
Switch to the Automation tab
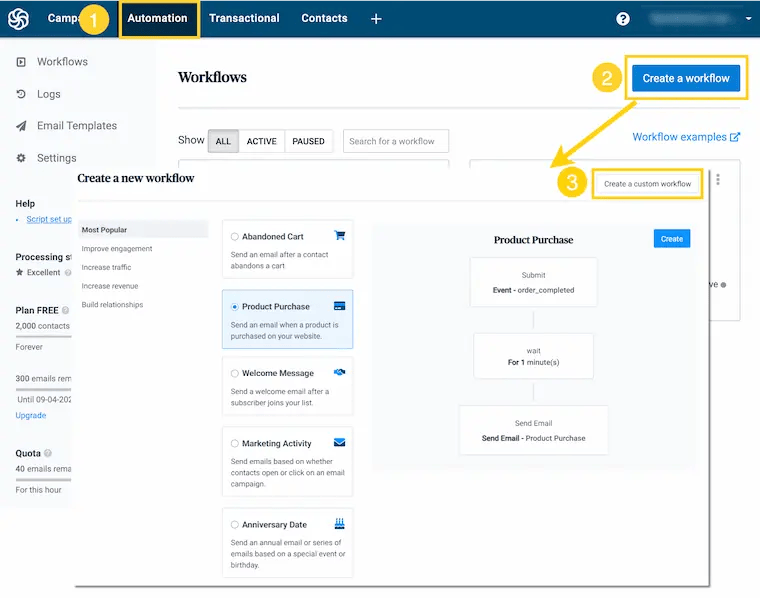[158, 18]
